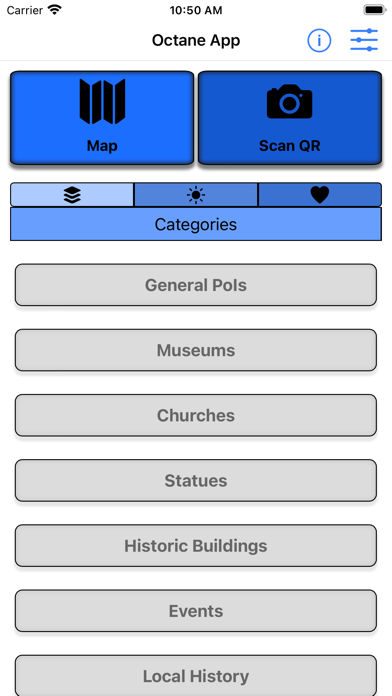Click the Map label button

102,146
